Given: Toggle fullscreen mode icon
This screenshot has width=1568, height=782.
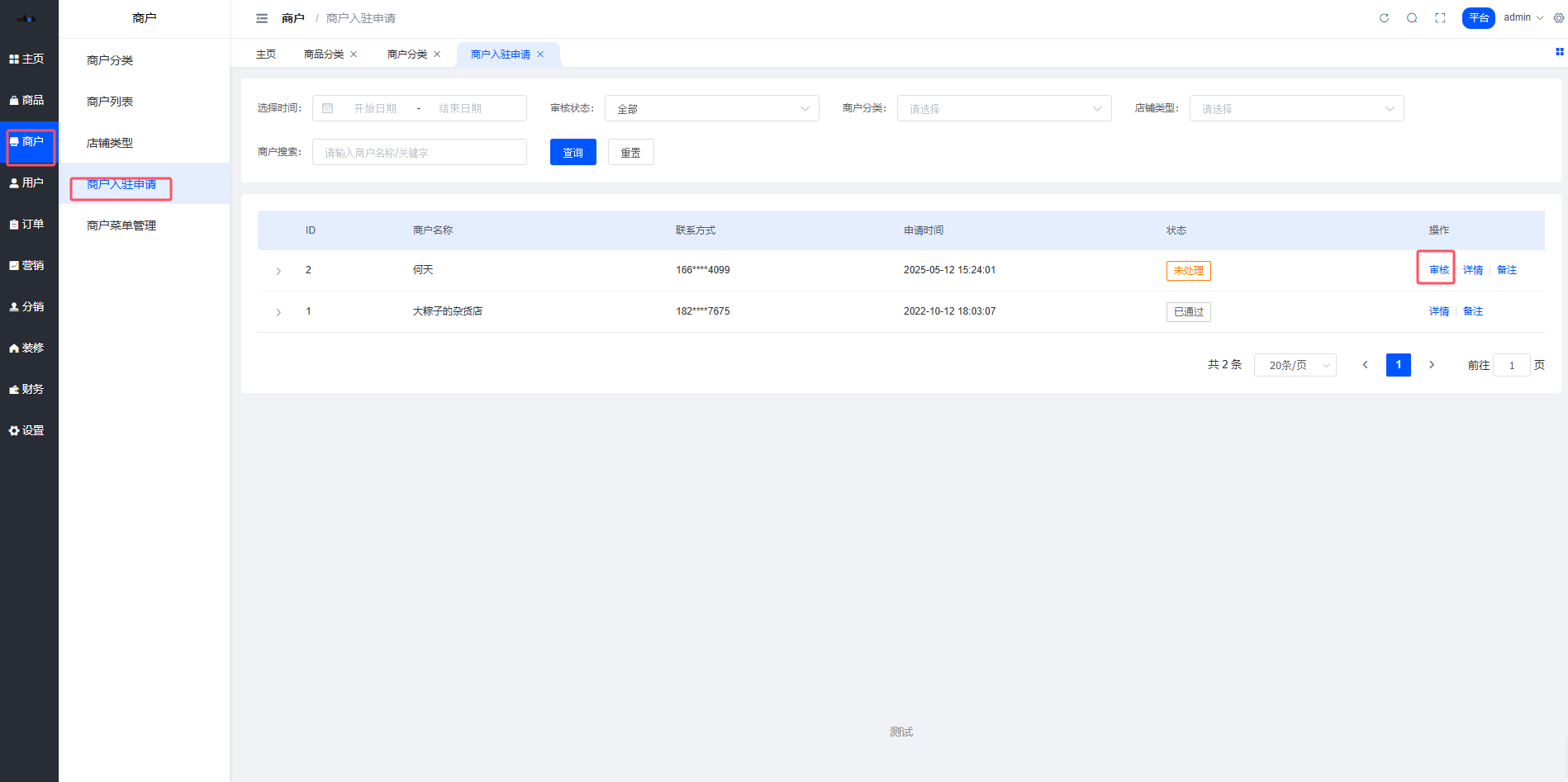Looking at the screenshot, I should click(x=1440, y=18).
